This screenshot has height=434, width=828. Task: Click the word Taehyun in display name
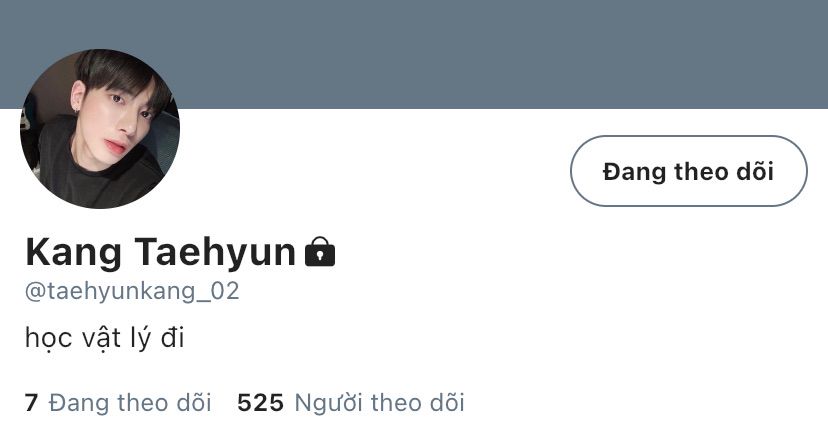point(215,252)
